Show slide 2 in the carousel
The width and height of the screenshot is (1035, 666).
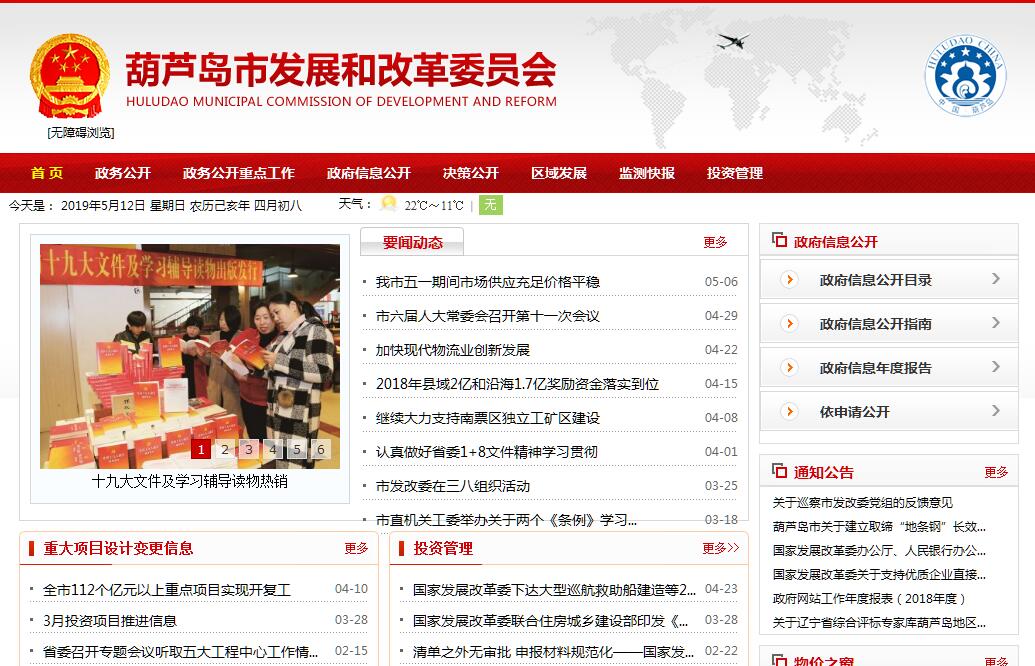[x=225, y=450]
